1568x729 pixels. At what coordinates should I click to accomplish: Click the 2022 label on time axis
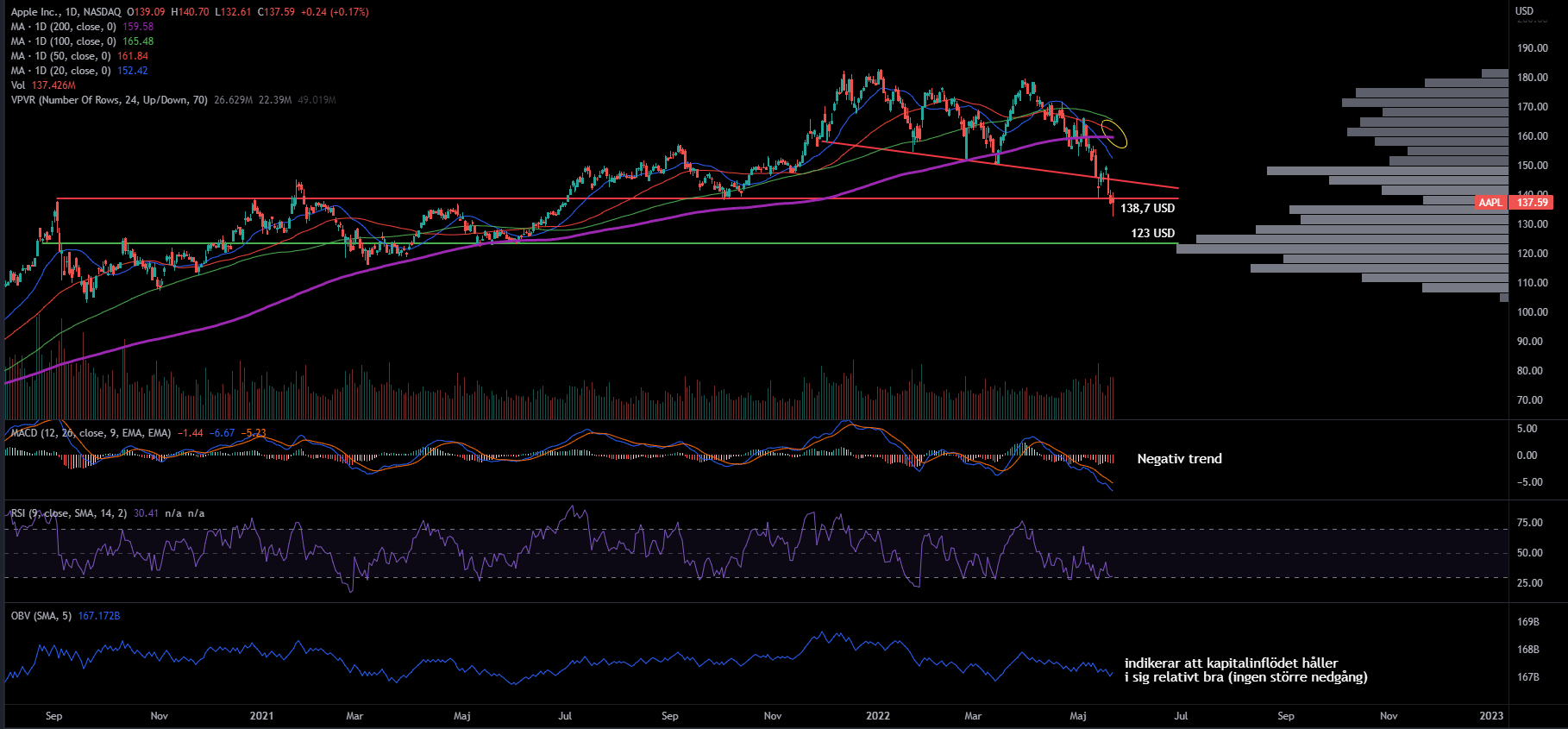[x=878, y=716]
